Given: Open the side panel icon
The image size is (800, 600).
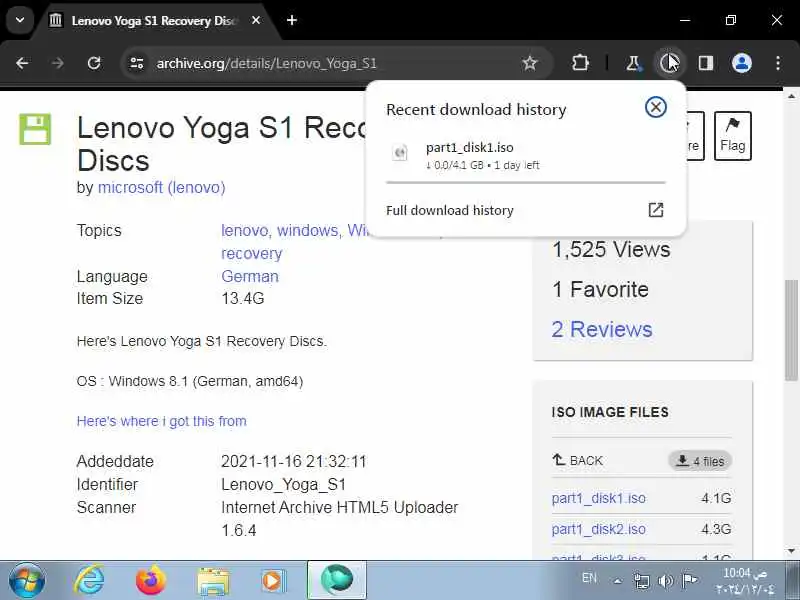Looking at the screenshot, I should (706, 63).
